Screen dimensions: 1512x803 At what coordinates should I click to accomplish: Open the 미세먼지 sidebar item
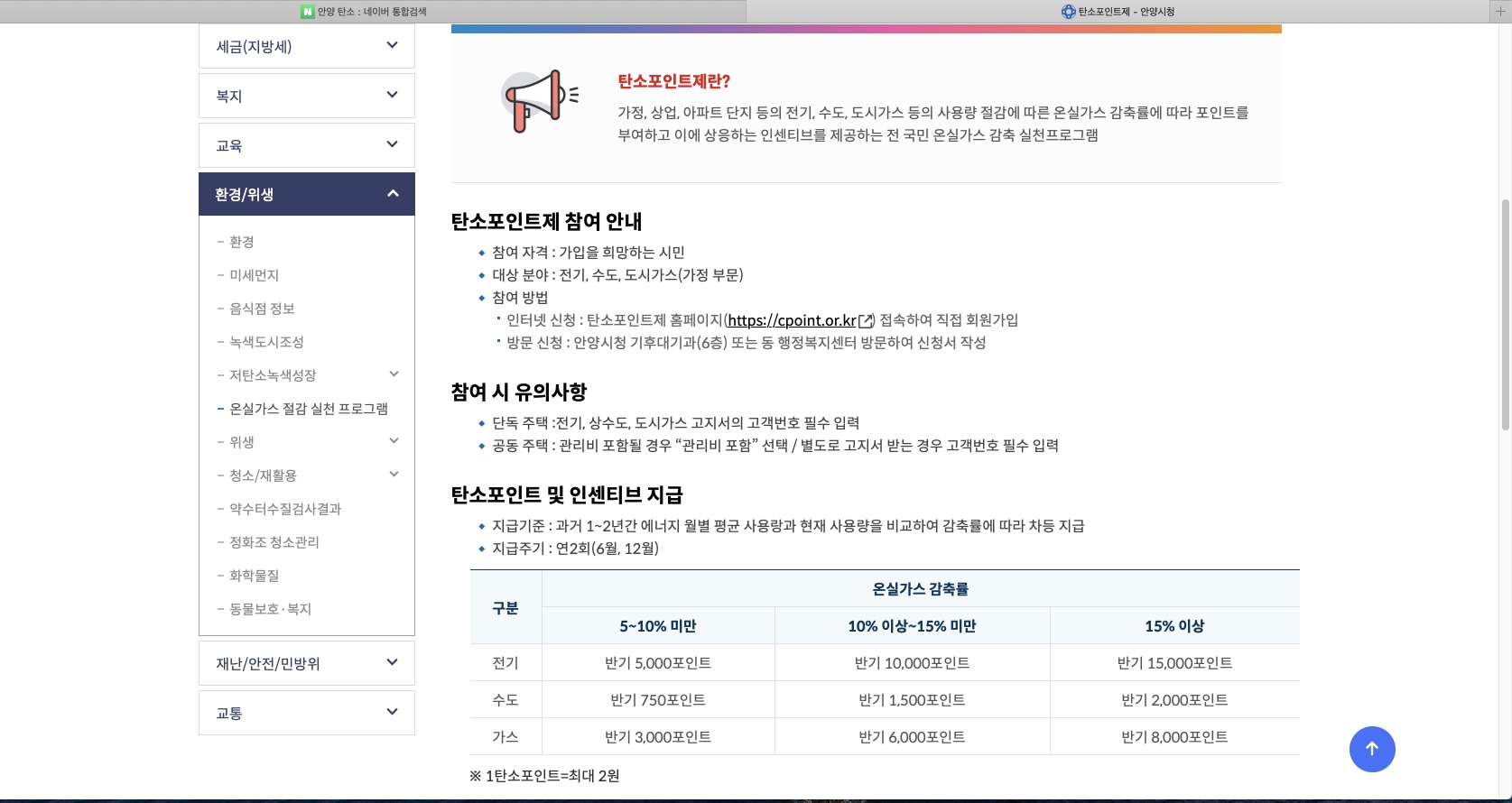point(254,275)
